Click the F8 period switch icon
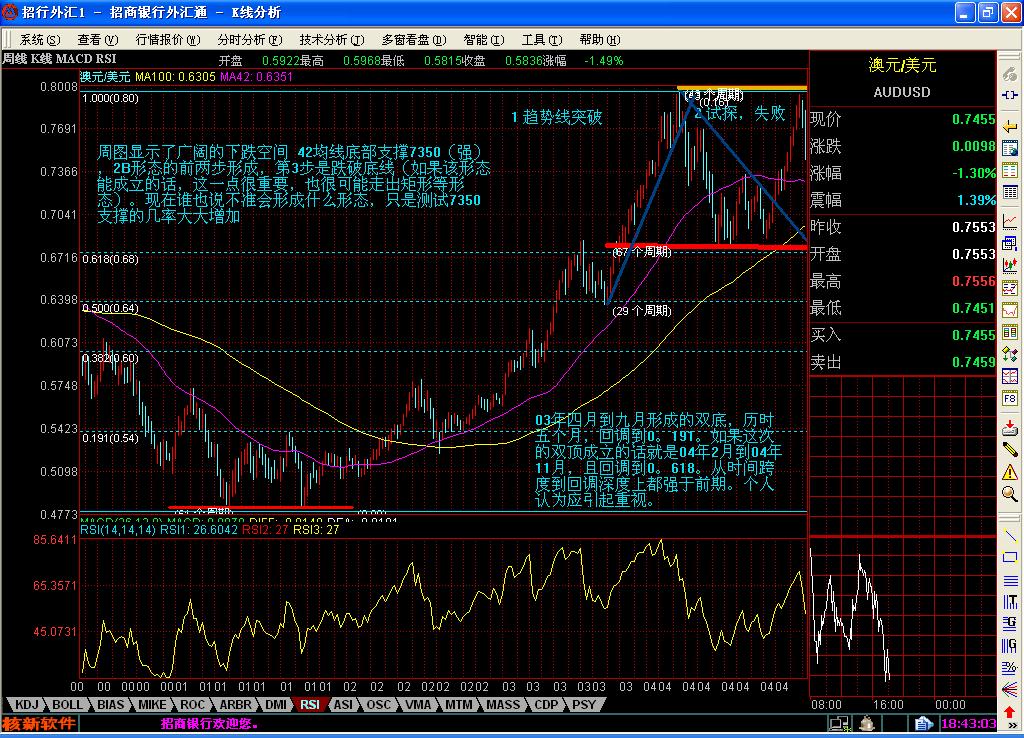 1010,398
